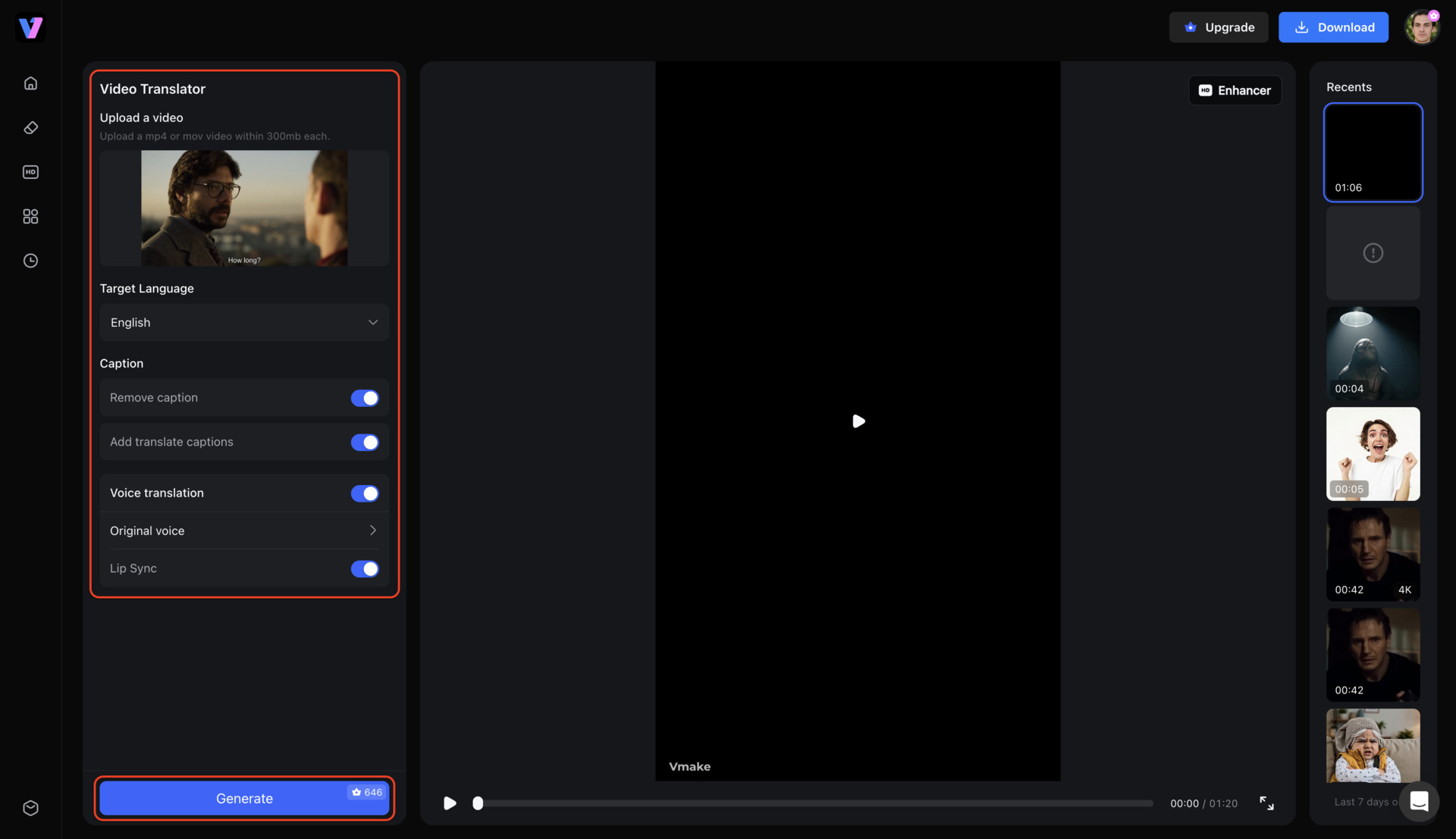1456x839 pixels.
Task: Click the Generate button
Action: [x=244, y=798]
